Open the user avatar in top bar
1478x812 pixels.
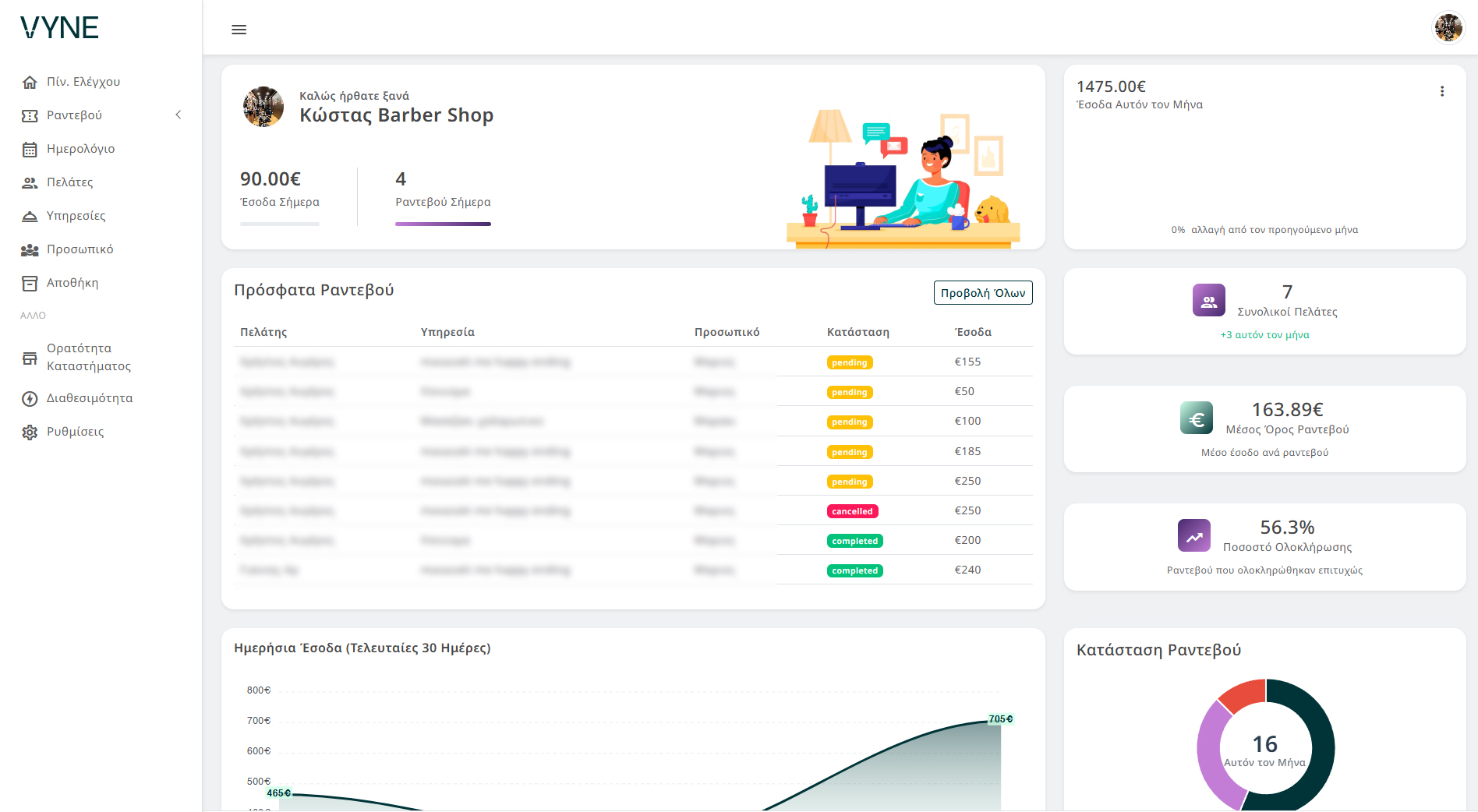[1448, 28]
